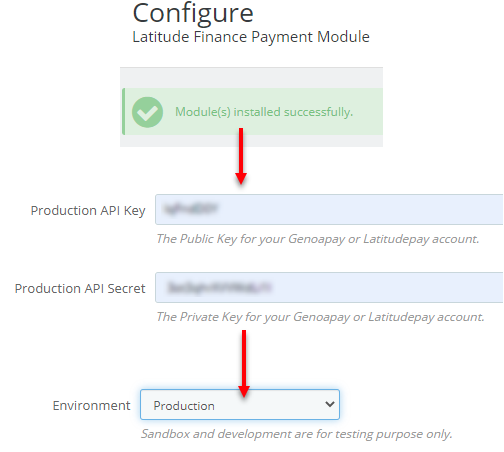
Task: Click the Configure page heading
Action: tap(193, 13)
